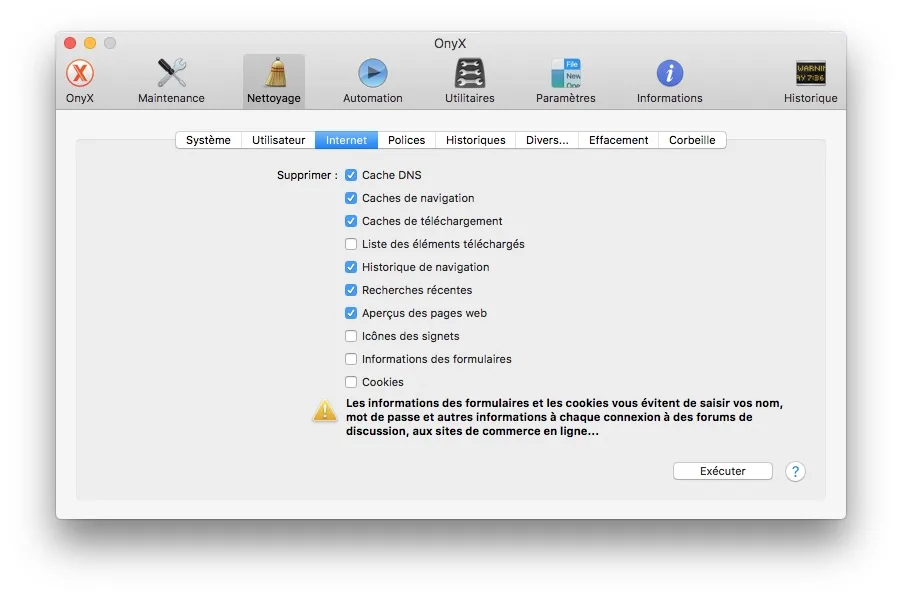Uncheck Caches de navigation
The height and width of the screenshot is (599, 902).
point(351,198)
